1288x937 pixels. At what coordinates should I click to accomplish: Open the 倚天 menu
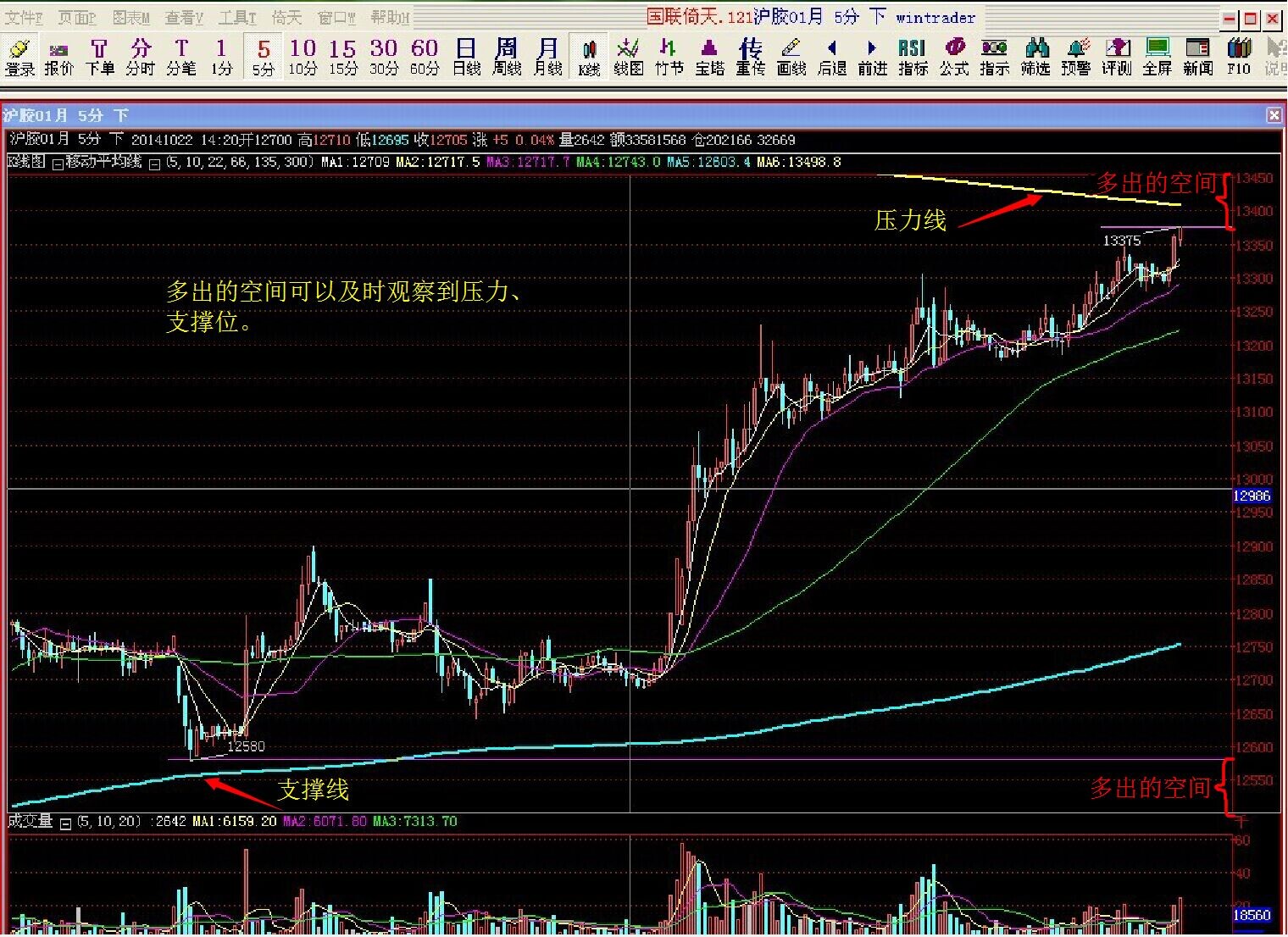286,17
